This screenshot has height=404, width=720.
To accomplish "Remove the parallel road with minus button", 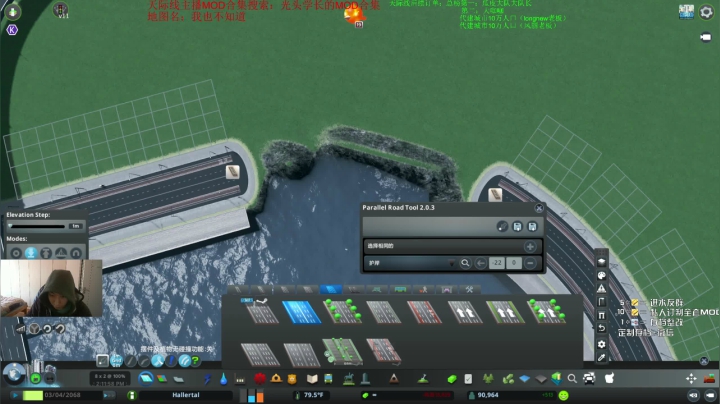I will click(x=530, y=263).
